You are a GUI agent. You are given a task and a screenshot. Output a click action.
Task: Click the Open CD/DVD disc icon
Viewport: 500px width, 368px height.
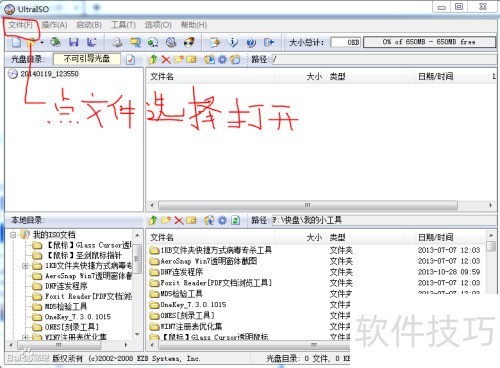(55, 42)
